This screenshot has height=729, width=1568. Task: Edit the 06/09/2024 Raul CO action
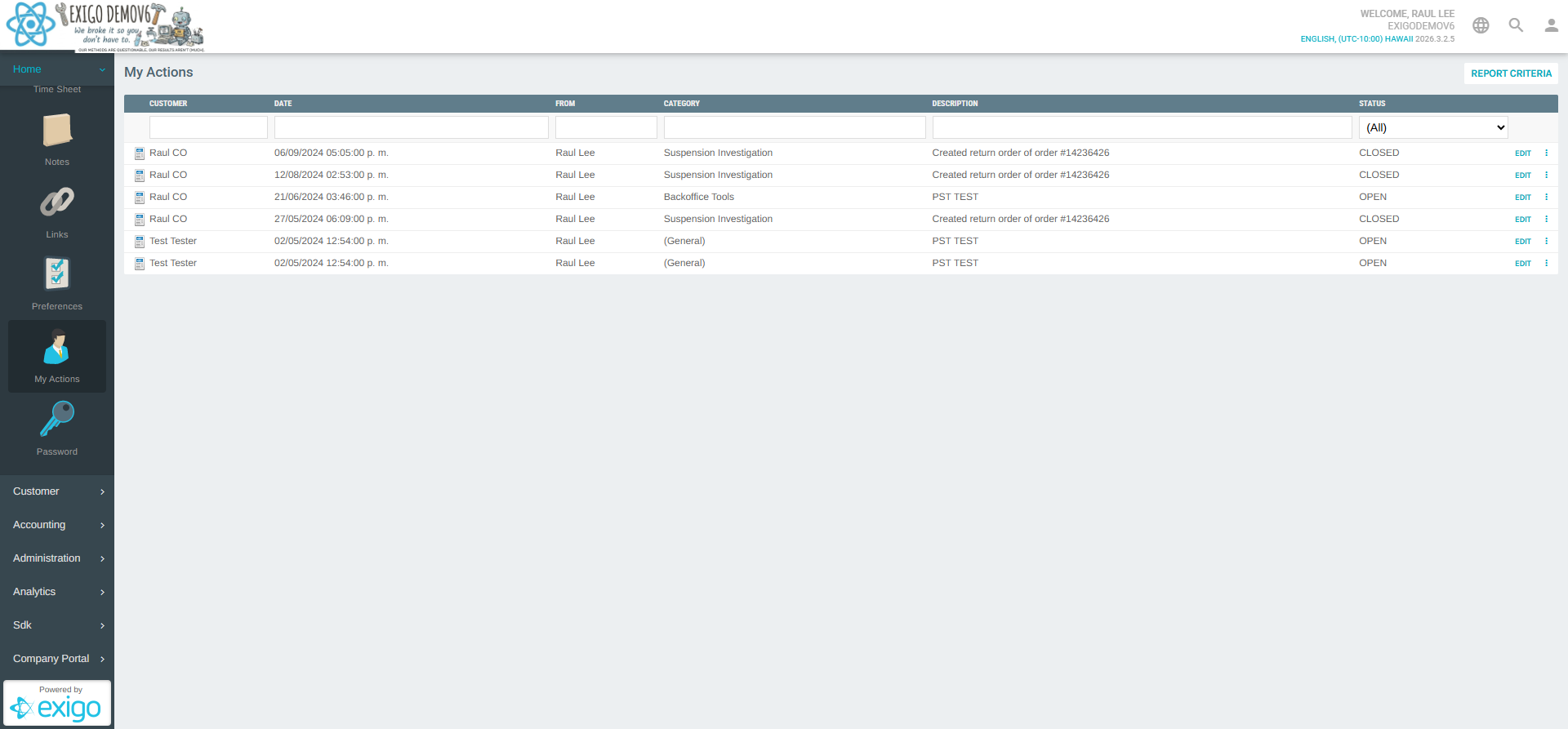tap(1523, 153)
